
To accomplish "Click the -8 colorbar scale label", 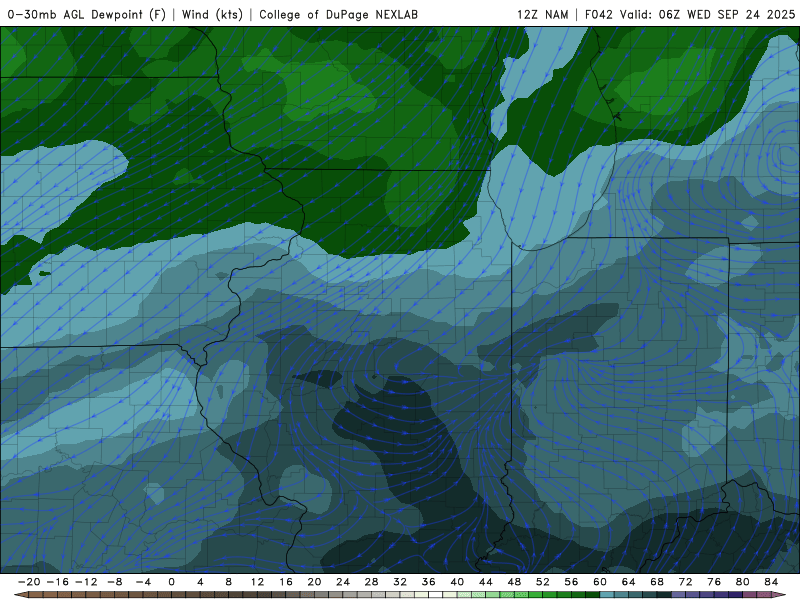I will pyautogui.click(x=114, y=582).
